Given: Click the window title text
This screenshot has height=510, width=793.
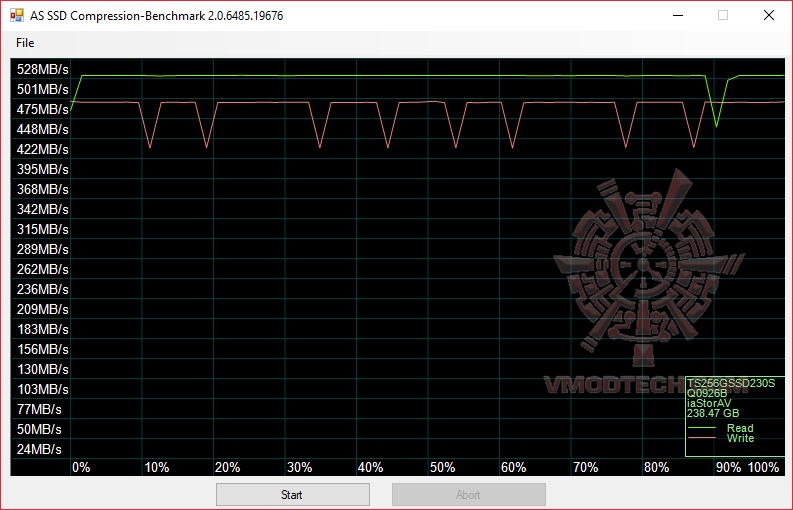Looking at the screenshot, I should [156, 16].
